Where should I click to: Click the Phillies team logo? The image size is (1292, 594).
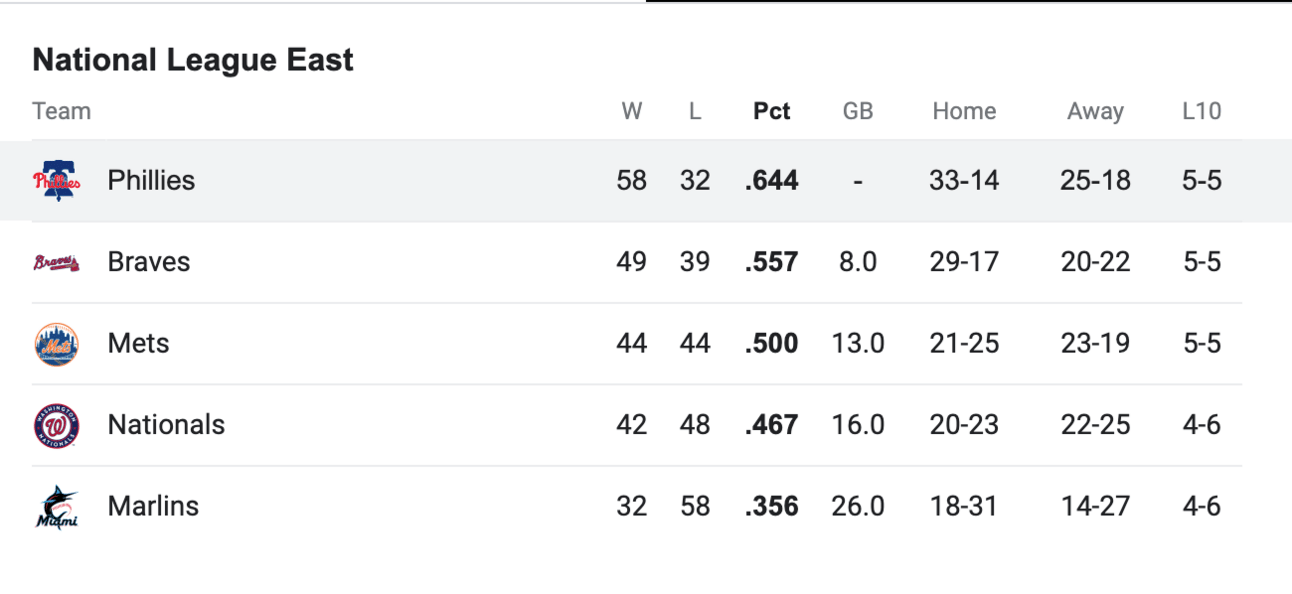click(56, 181)
